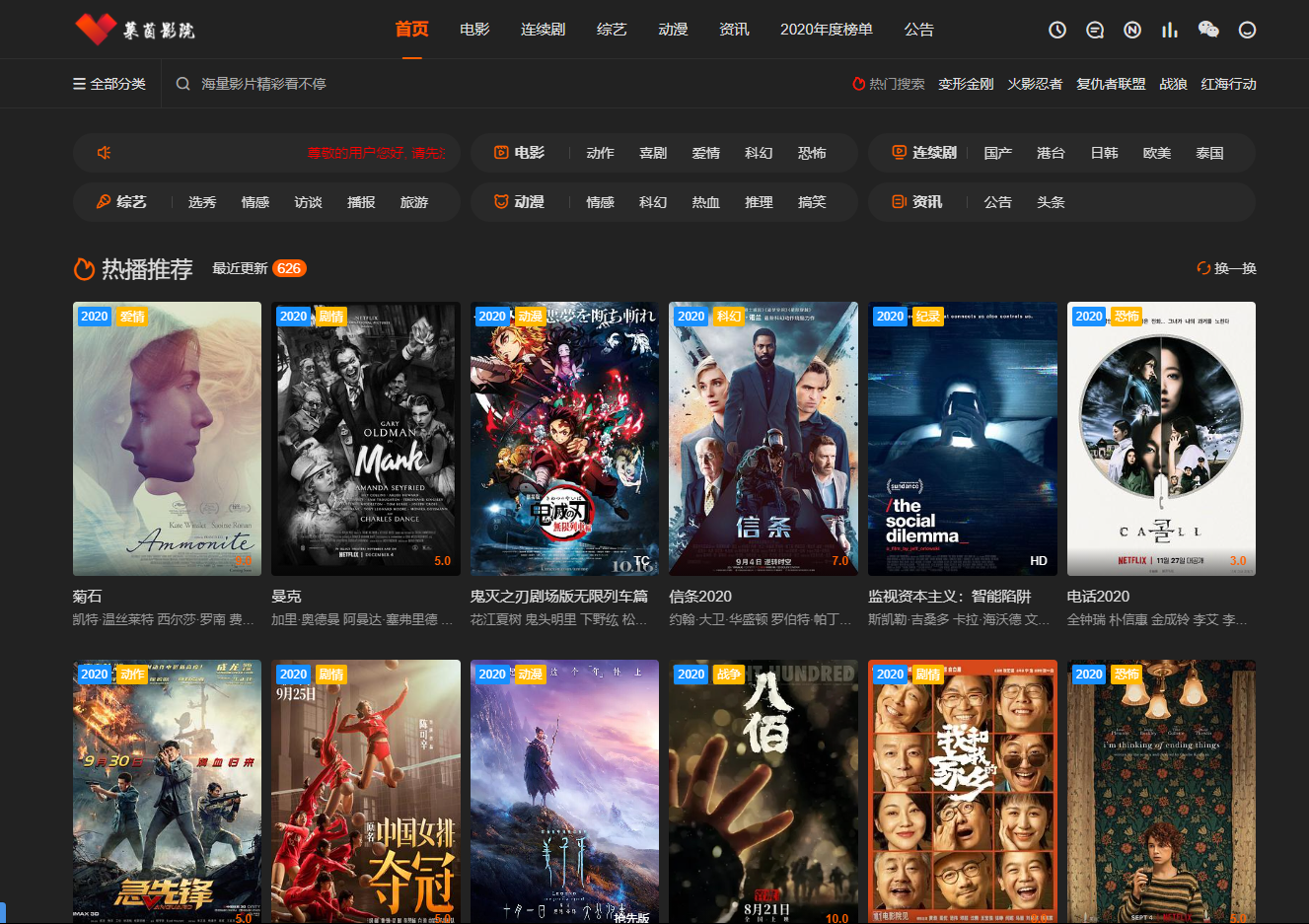Search hot keyword 火影忍者

pyautogui.click(x=1035, y=84)
